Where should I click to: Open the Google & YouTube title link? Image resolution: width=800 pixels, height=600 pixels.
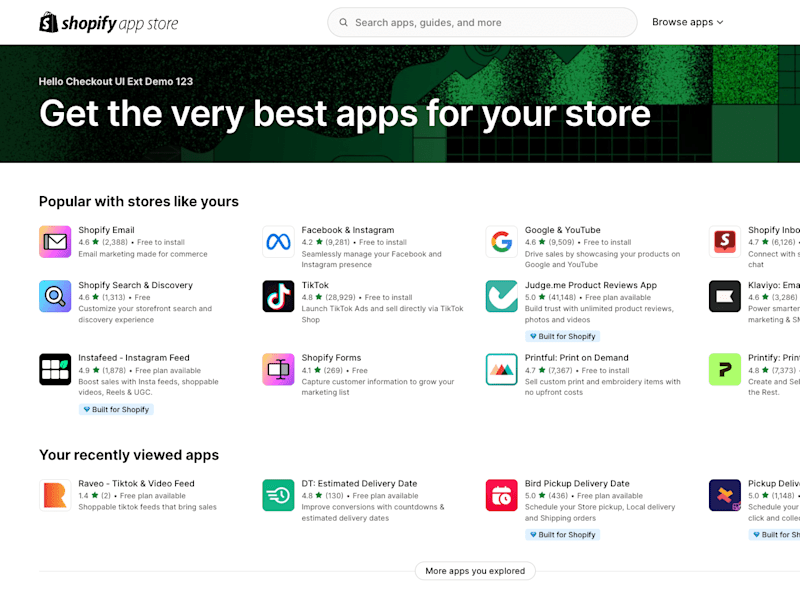[562, 230]
